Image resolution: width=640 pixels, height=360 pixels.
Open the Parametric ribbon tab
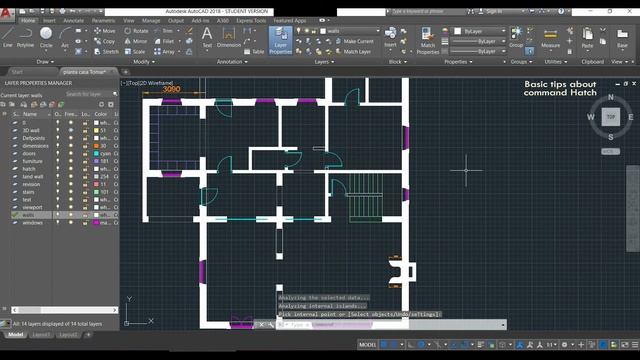103,20
